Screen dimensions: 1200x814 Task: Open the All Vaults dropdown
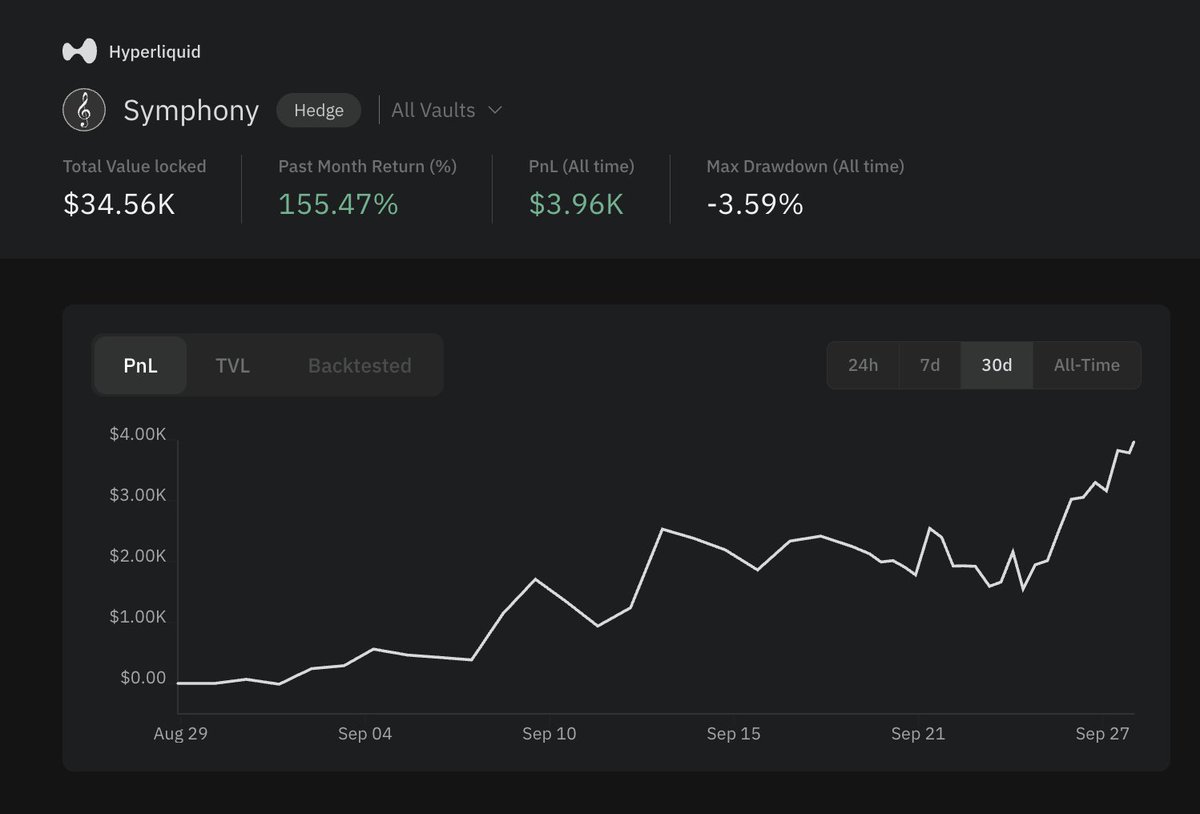pyautogui.click(x=446, y=110)
